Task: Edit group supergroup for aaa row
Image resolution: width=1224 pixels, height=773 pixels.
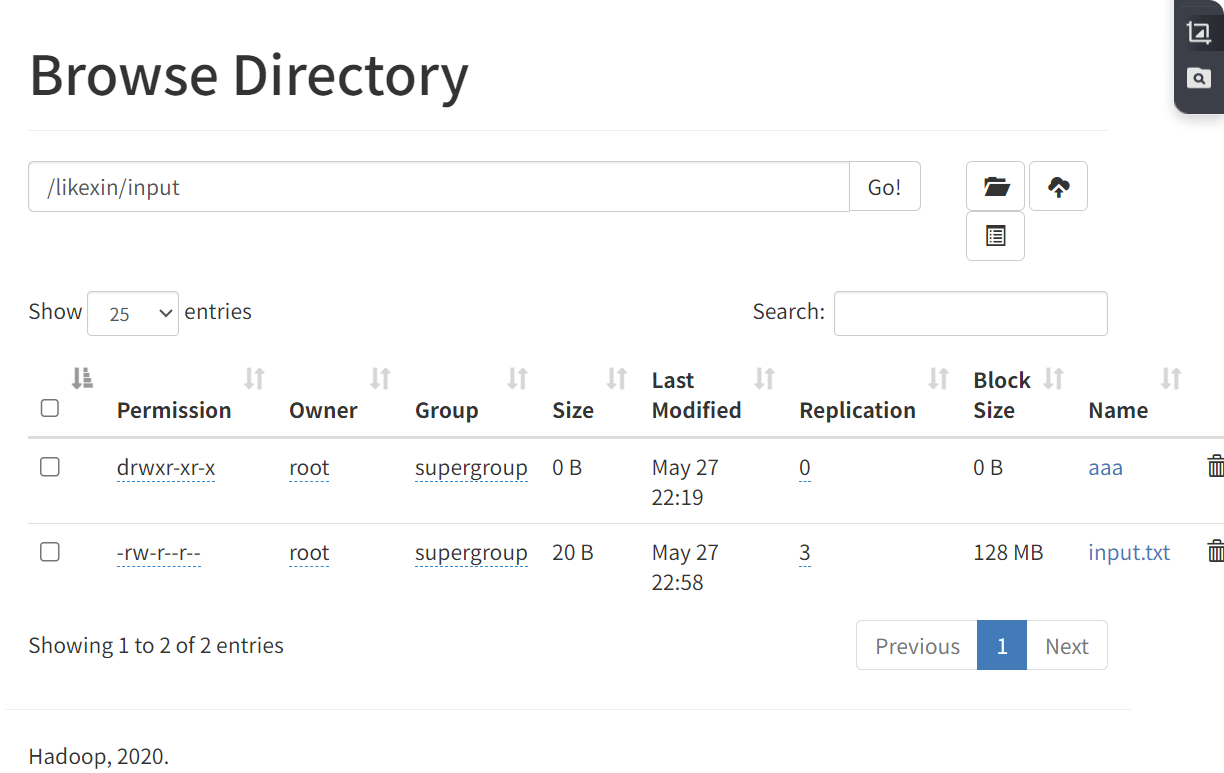Action: click(471, 467)
